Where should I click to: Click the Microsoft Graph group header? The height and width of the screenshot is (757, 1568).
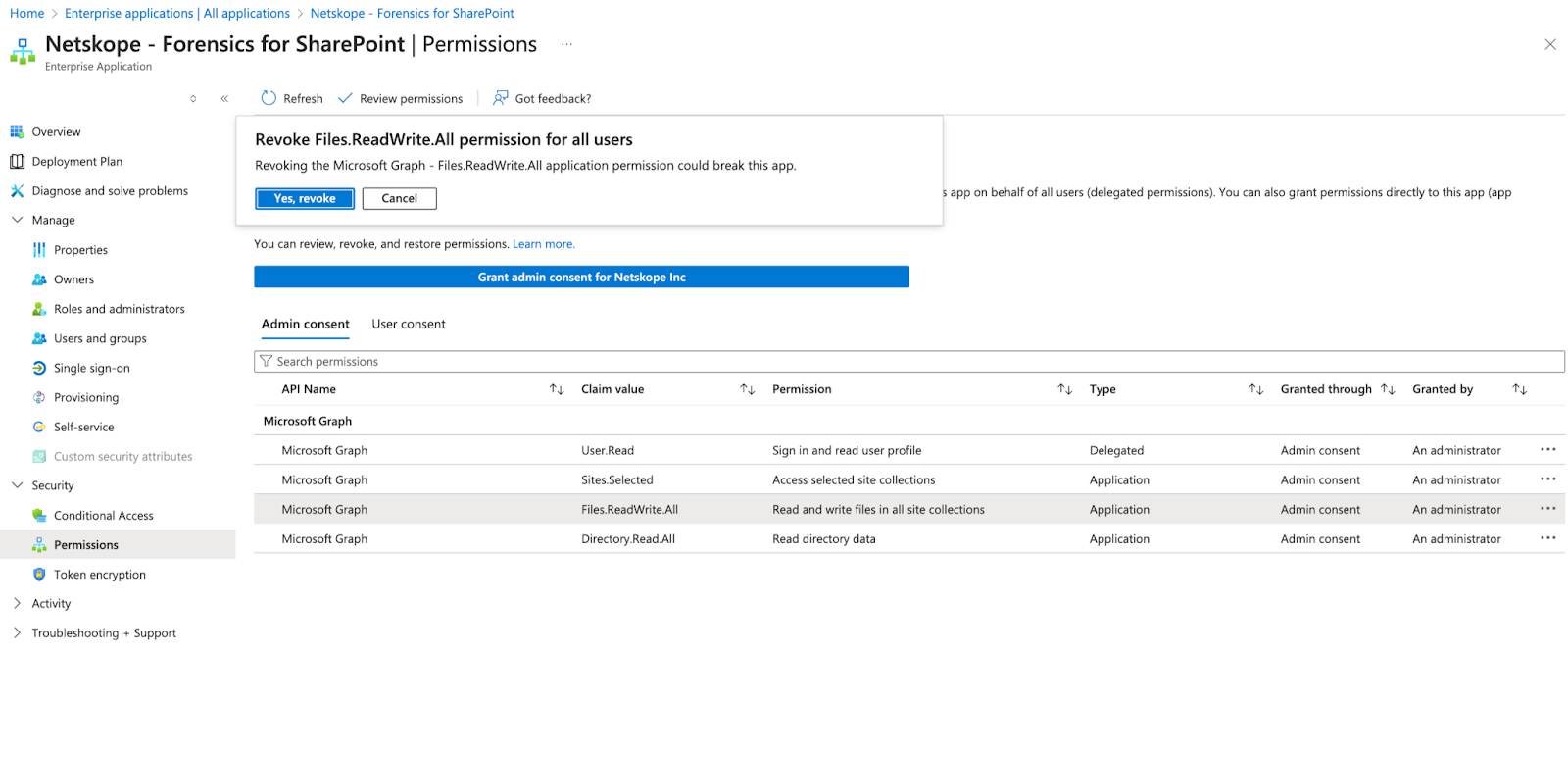tap(308, 421)
